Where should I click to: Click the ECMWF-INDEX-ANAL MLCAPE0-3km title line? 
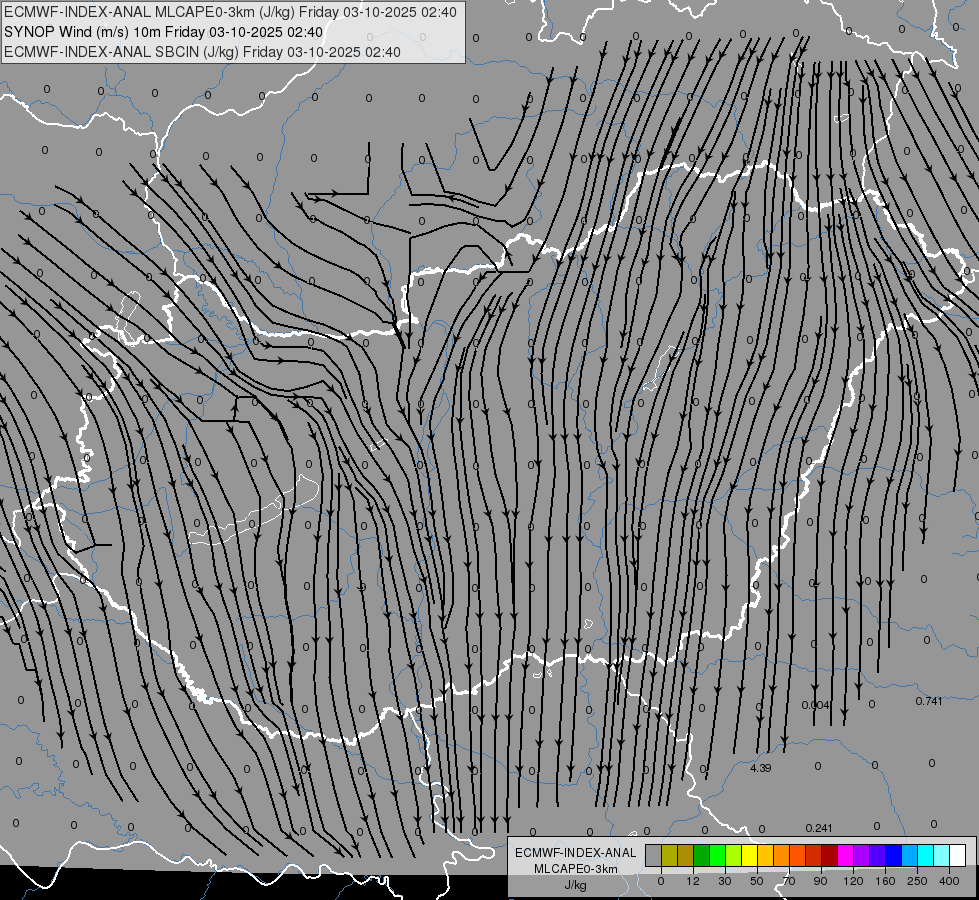(230, 12)
